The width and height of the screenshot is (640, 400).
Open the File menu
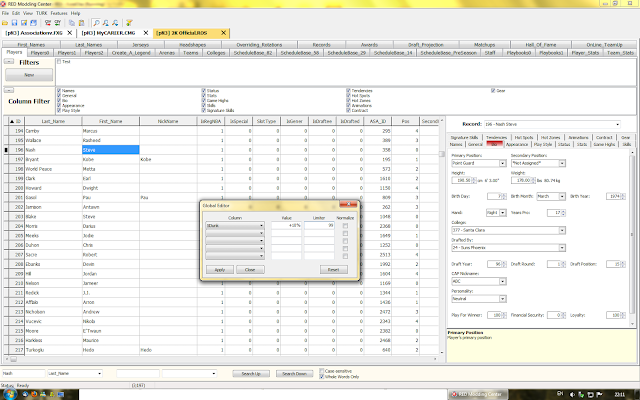click(5, 13)
